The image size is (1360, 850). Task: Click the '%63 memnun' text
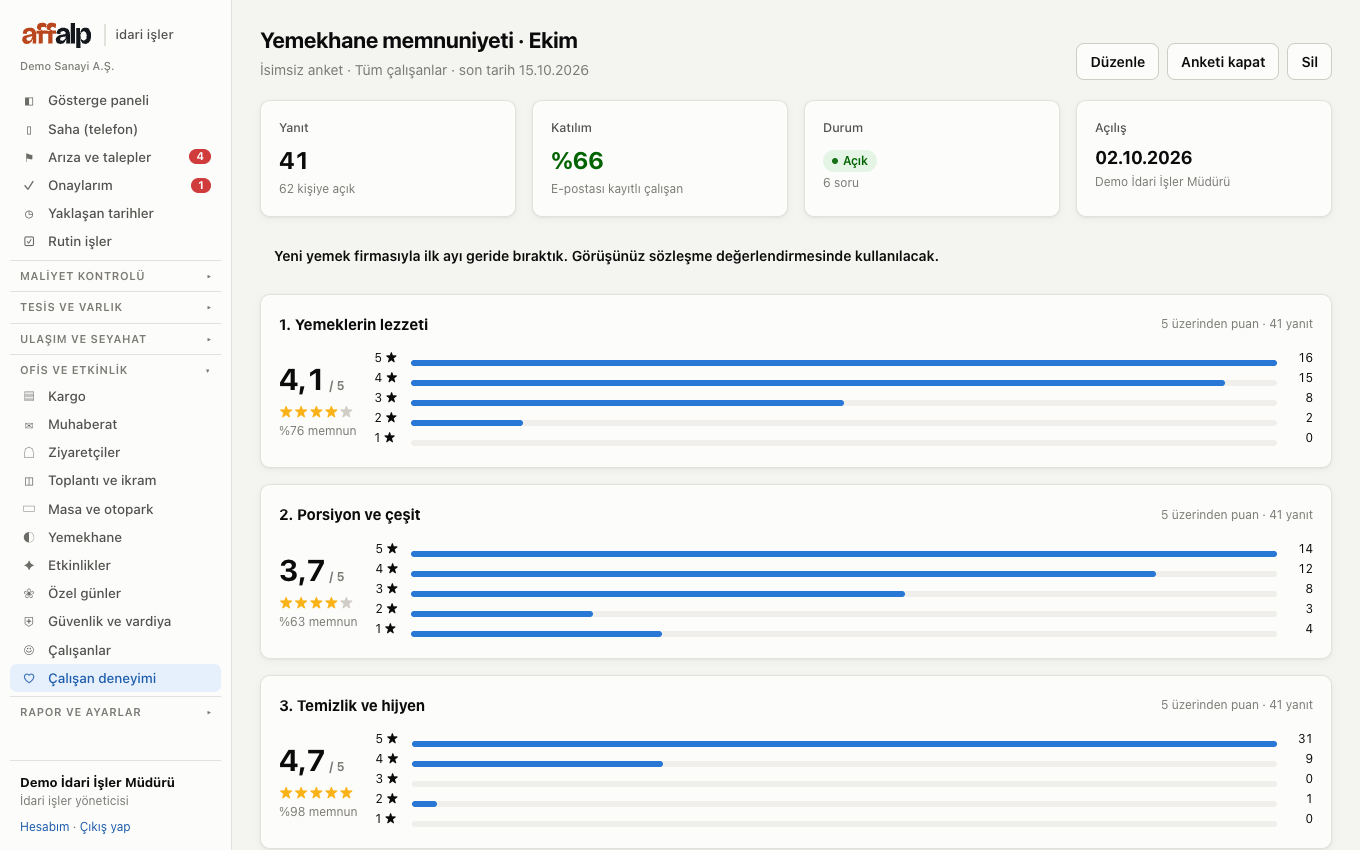point(318,622)
